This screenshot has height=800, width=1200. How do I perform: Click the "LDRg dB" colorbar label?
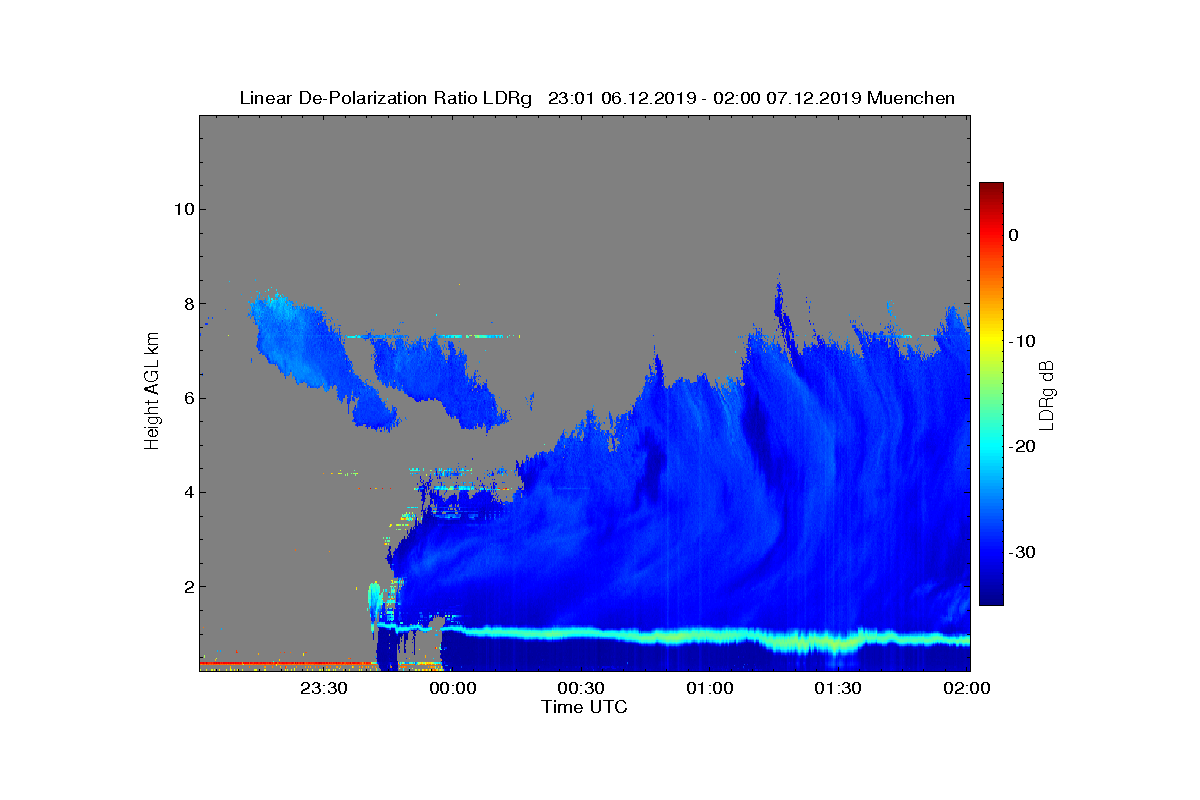[1047, 394]
